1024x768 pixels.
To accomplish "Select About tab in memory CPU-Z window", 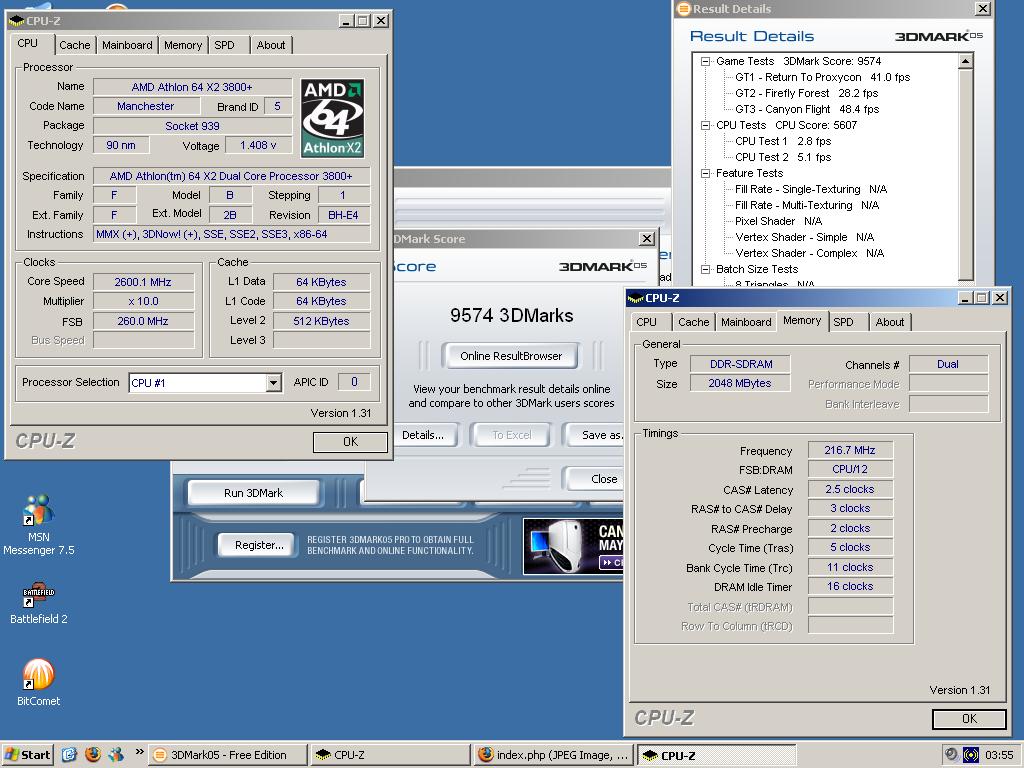I will coord(890,322).
